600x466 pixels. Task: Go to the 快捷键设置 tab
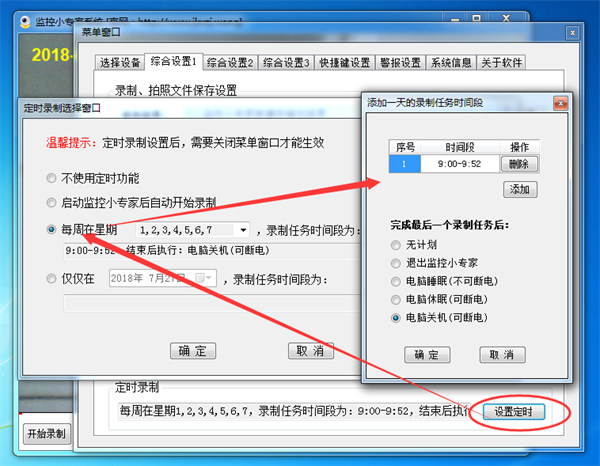click(x=344, y=63)
